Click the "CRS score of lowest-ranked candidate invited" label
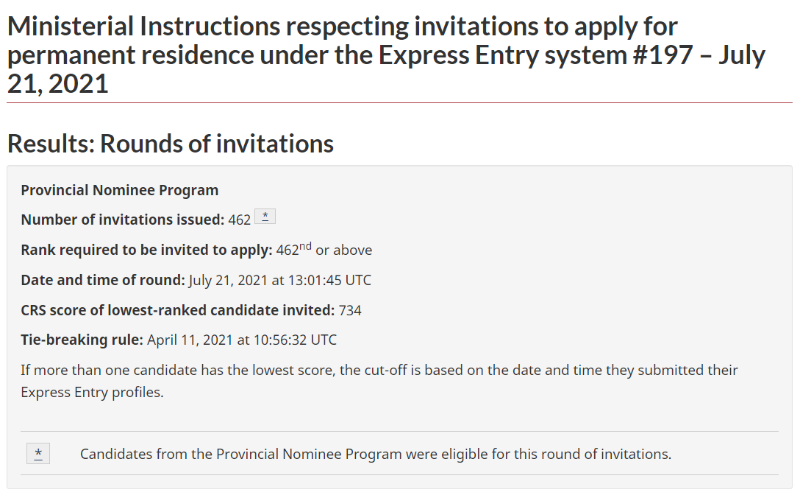 (178, 310)
